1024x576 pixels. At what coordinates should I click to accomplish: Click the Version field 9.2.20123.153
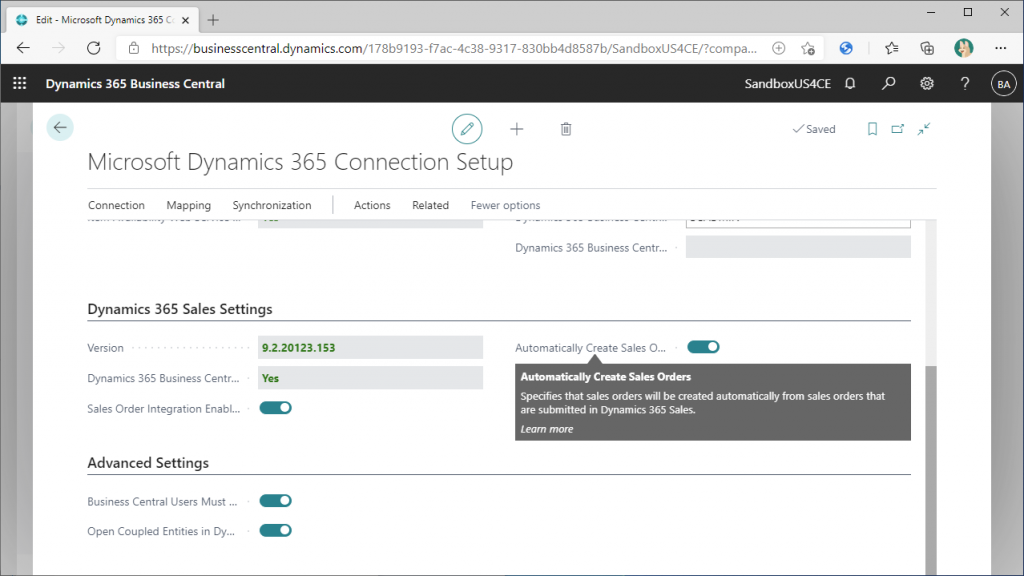tap(370, 347)
